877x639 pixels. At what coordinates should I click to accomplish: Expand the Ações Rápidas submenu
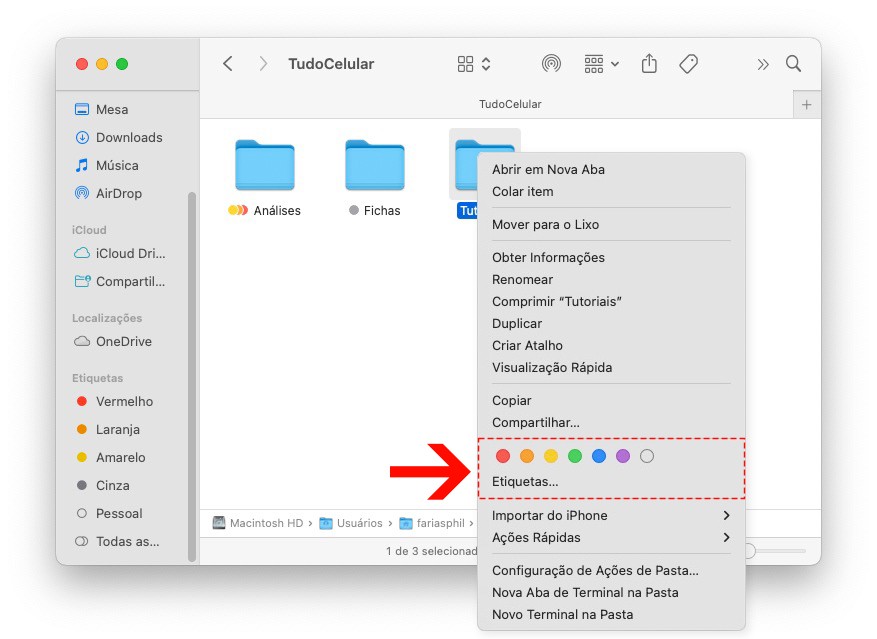click(x=610, y=537)
